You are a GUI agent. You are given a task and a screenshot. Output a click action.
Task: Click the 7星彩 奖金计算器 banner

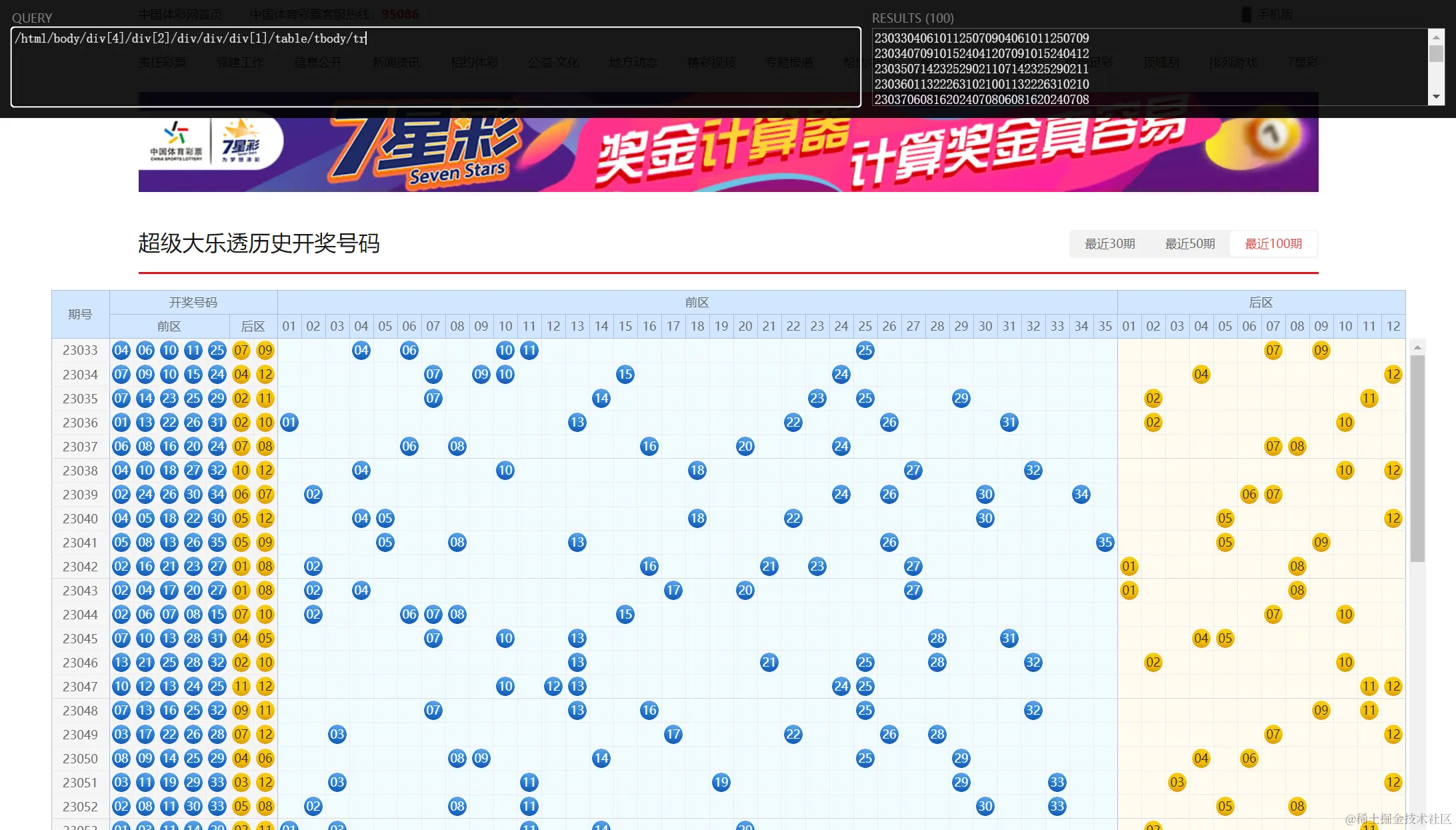[728, 155]
